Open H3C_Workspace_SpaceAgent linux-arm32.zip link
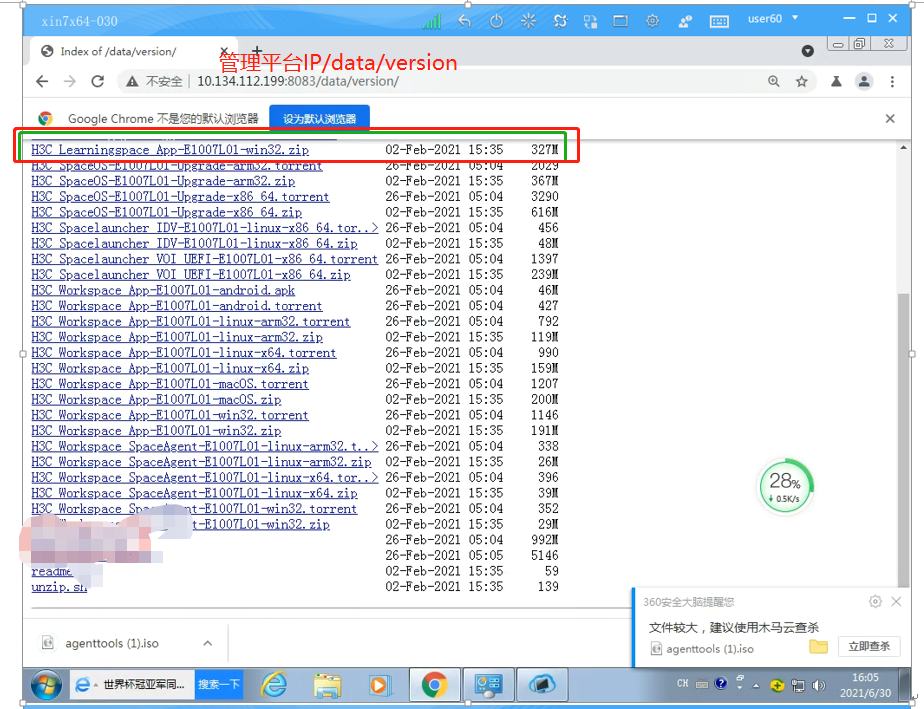This screenshot has width=924, height=709. tap(201, 462)
